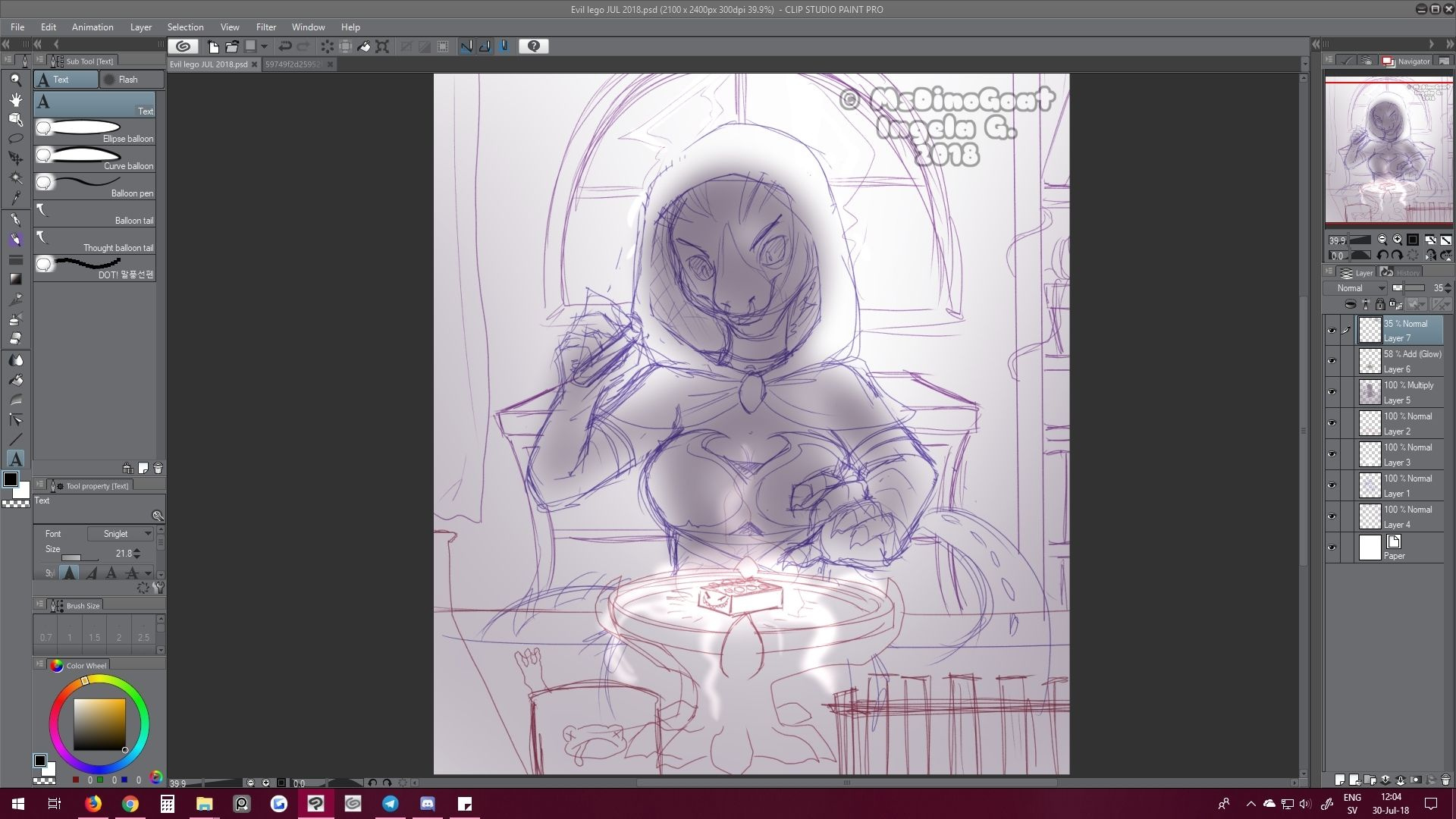Image resolution: width=1456 pixels, height=819 pixels.
Task: Expand the save icon dropdown arrow
Action: 265,46
